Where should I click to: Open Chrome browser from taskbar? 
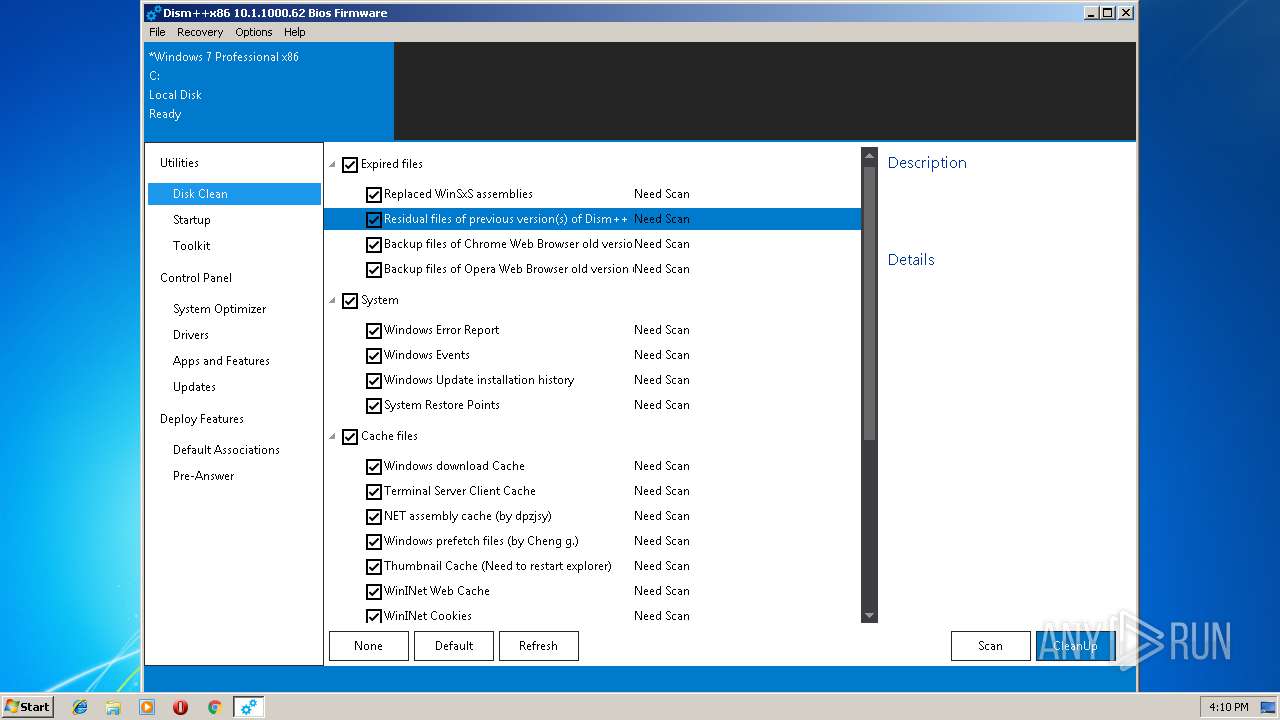pos(214,707)
